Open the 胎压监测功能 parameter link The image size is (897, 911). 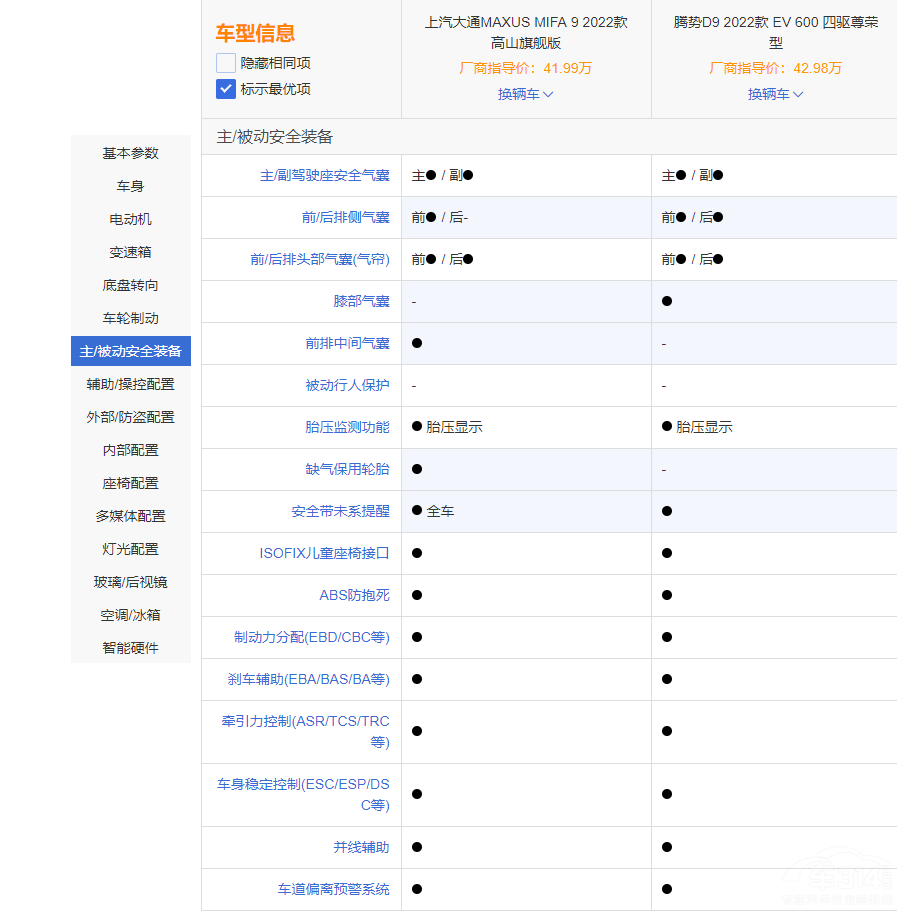click(347, 427)
